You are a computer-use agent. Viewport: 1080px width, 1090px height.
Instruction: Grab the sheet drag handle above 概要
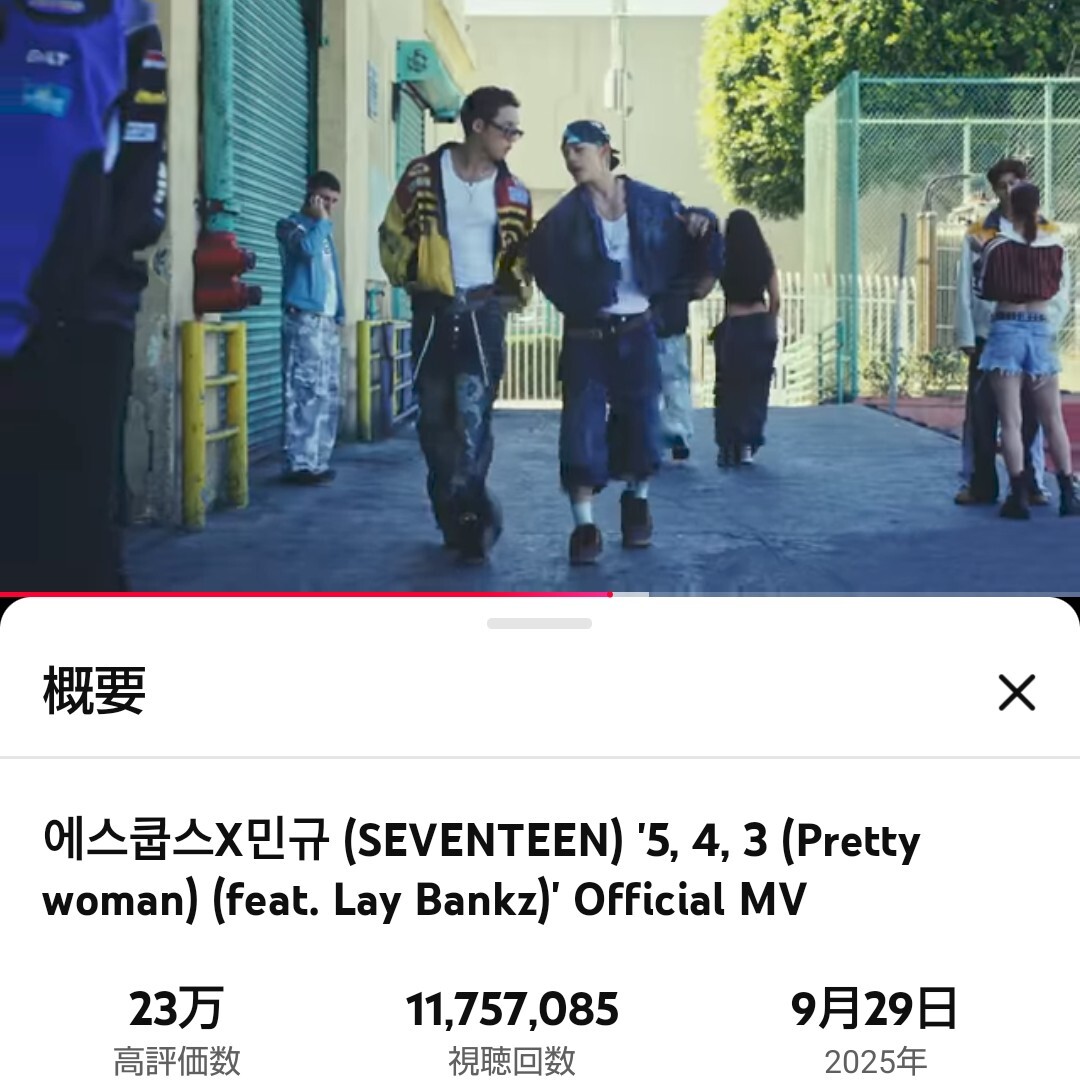(539, 624)
